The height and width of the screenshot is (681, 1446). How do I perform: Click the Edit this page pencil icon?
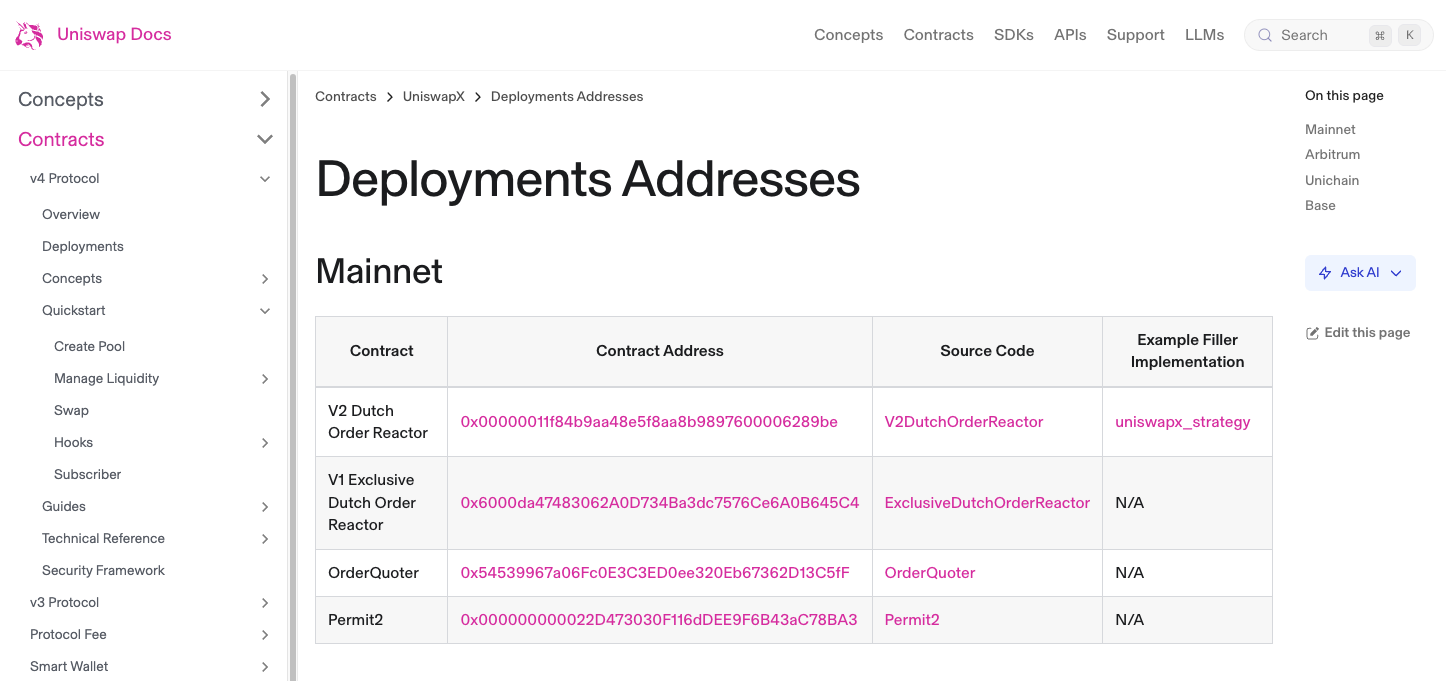tap(1313, 332)
